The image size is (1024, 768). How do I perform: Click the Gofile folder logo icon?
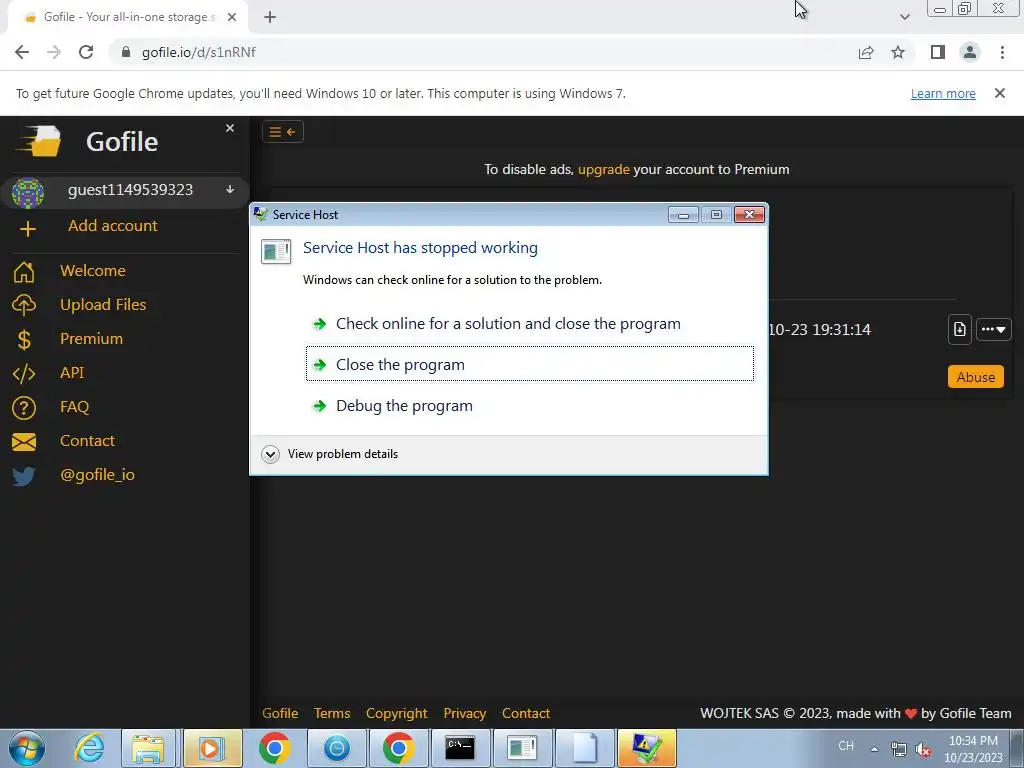pos(40,140)
